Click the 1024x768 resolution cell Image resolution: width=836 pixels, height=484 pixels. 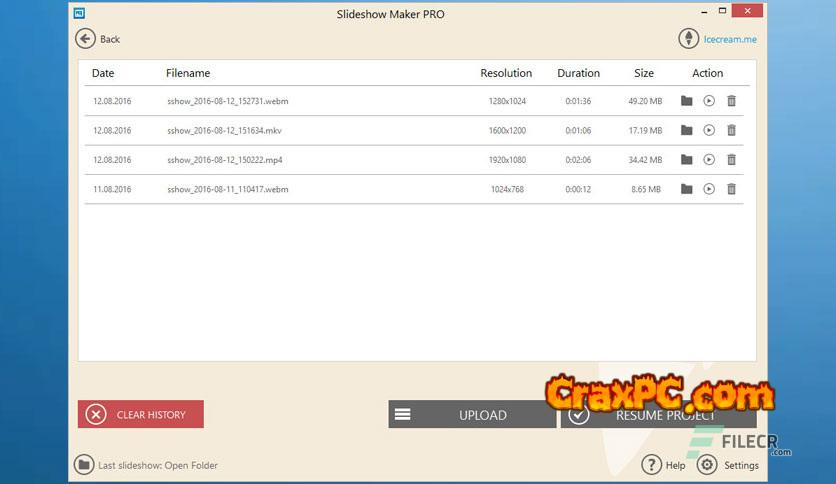click(507, 189)
